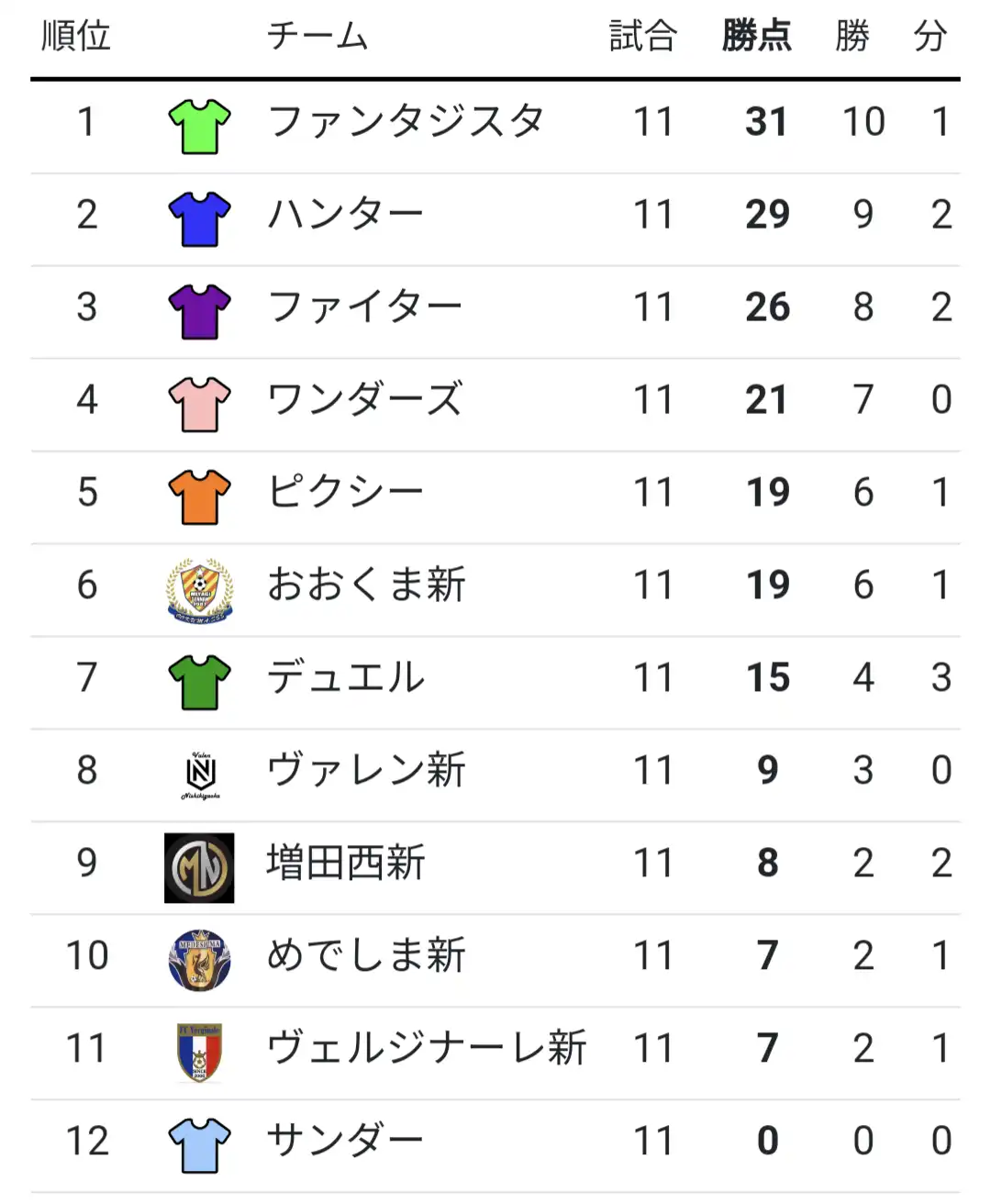
Task: Select the 順位 column header
Action: 76,37
